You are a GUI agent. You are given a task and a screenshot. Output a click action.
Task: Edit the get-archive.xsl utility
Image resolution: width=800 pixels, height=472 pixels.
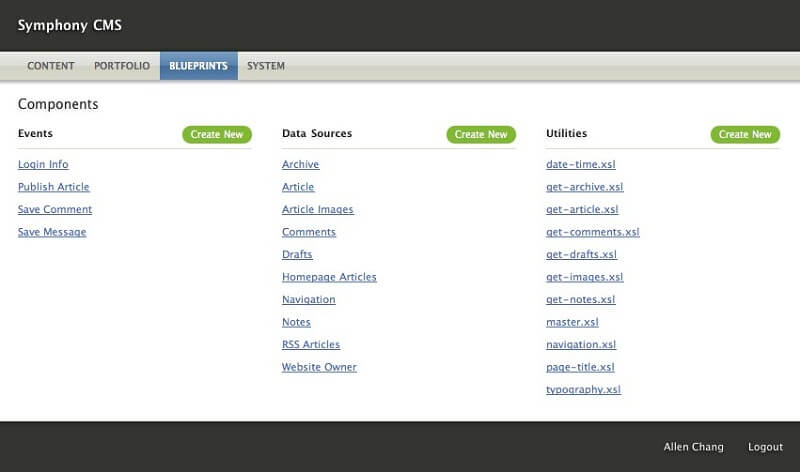pos(585,187)
